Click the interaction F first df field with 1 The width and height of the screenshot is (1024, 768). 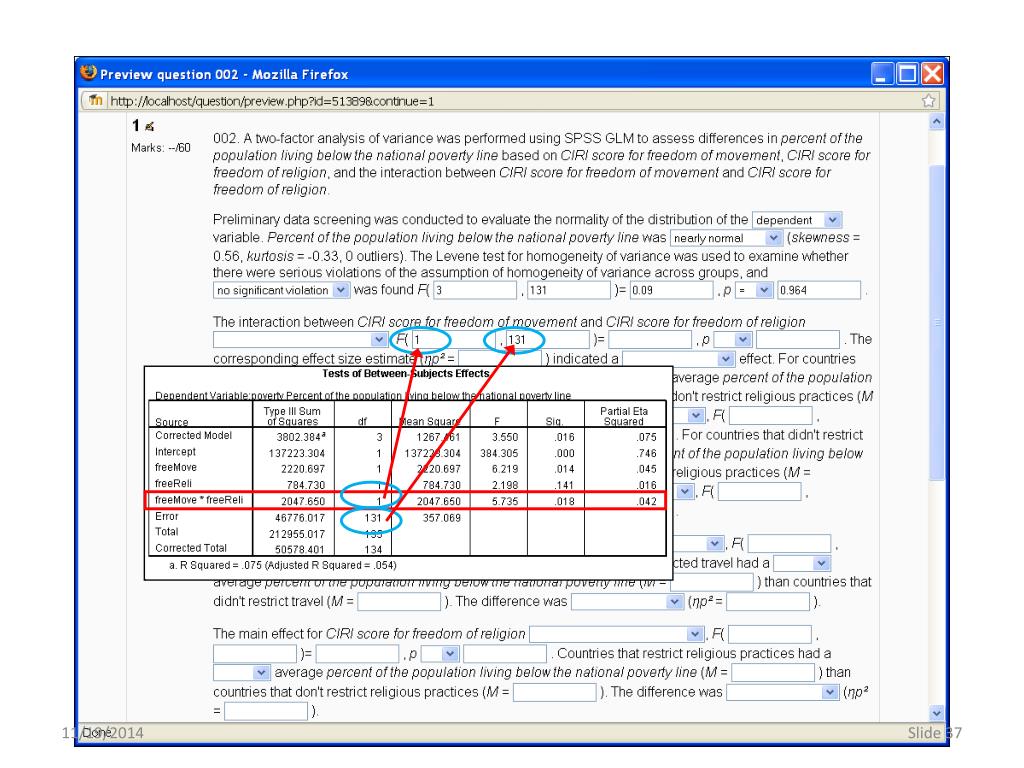point(453,340)
